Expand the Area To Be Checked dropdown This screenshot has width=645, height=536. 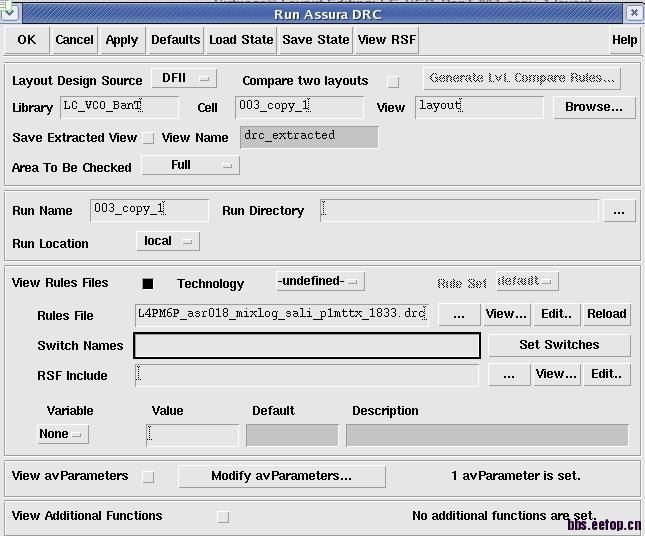click(x=190, y=165)
